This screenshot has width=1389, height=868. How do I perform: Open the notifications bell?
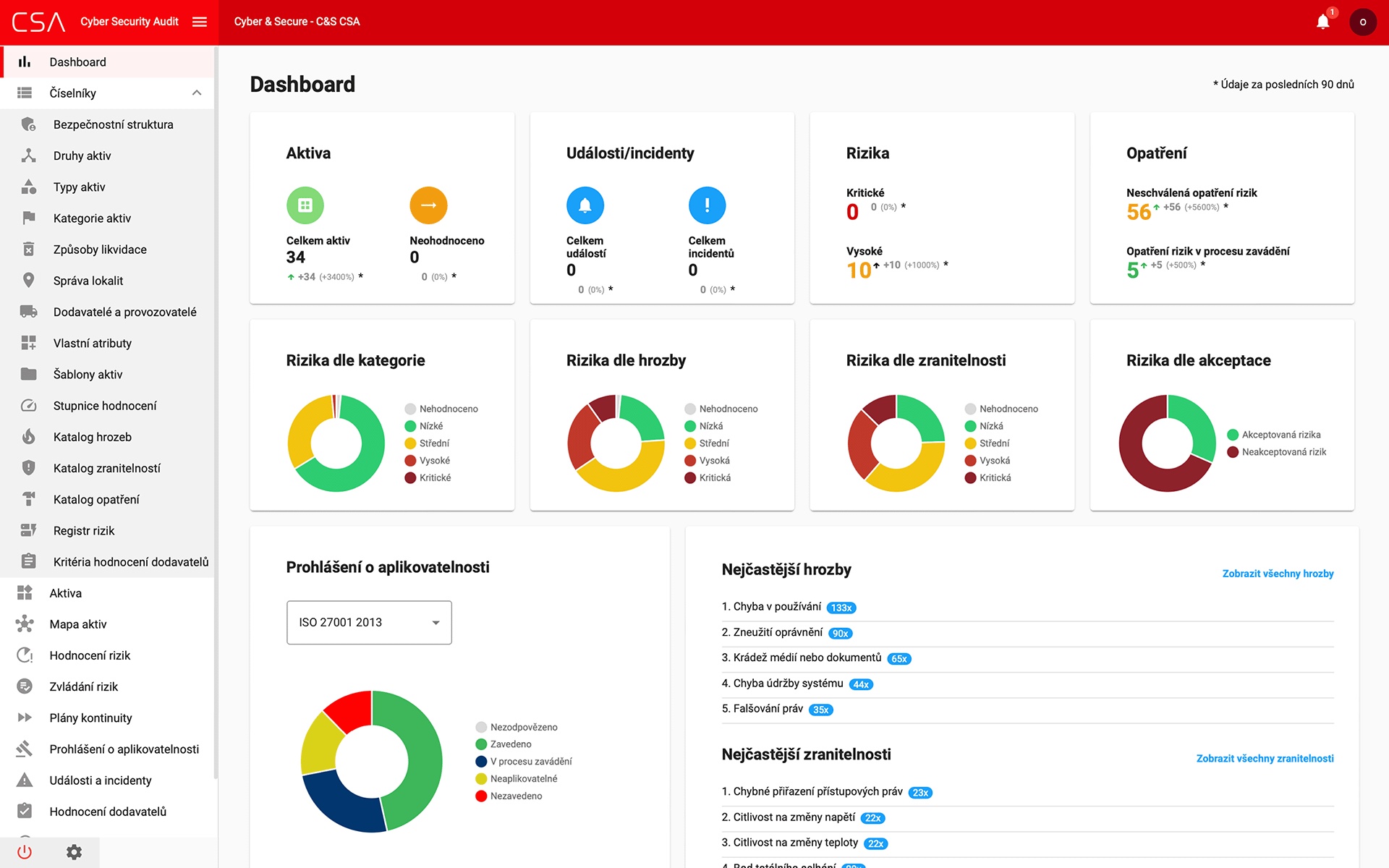(1322, 22)
